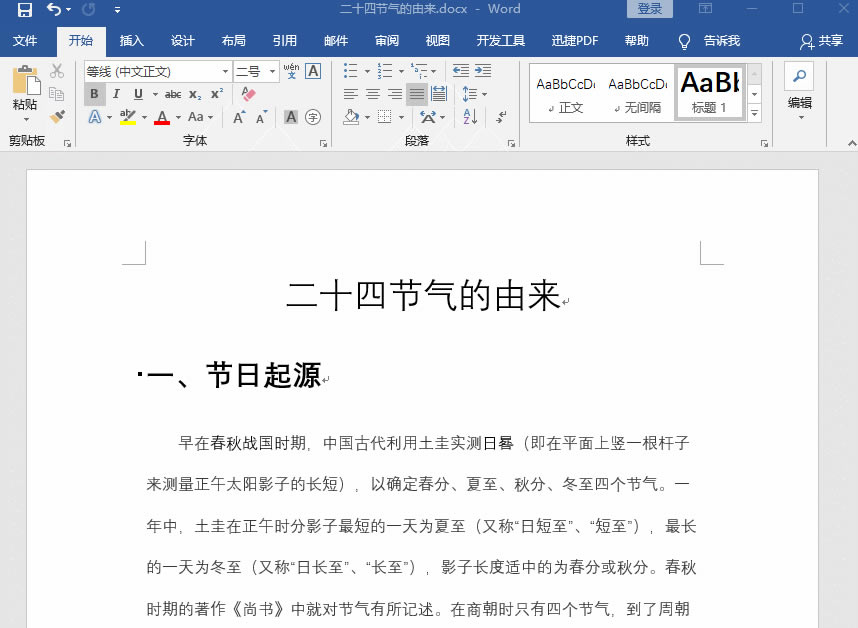
Task: Open the paste options arrow under 粘贴
Action: pyautogui.click(x=26, y=119)
